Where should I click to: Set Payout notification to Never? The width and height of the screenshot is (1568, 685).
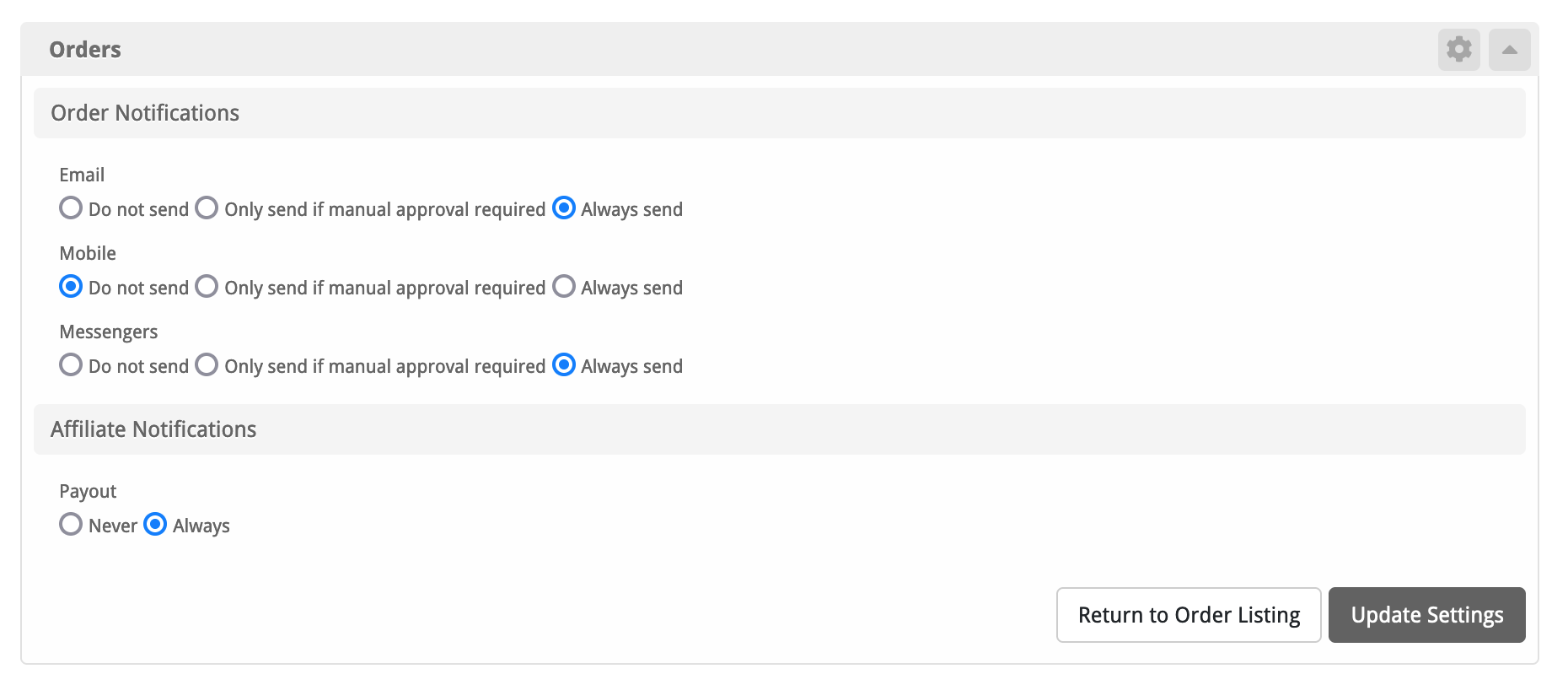tap(71, 525)
